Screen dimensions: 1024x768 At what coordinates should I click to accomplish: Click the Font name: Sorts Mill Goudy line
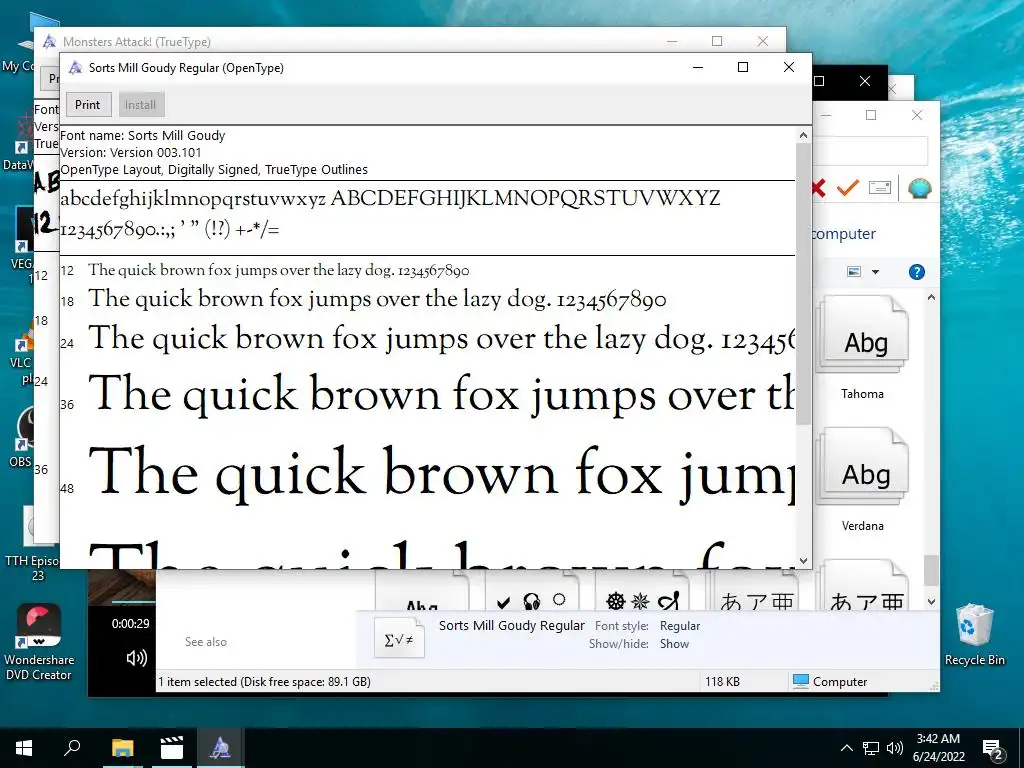coord(142,136)
